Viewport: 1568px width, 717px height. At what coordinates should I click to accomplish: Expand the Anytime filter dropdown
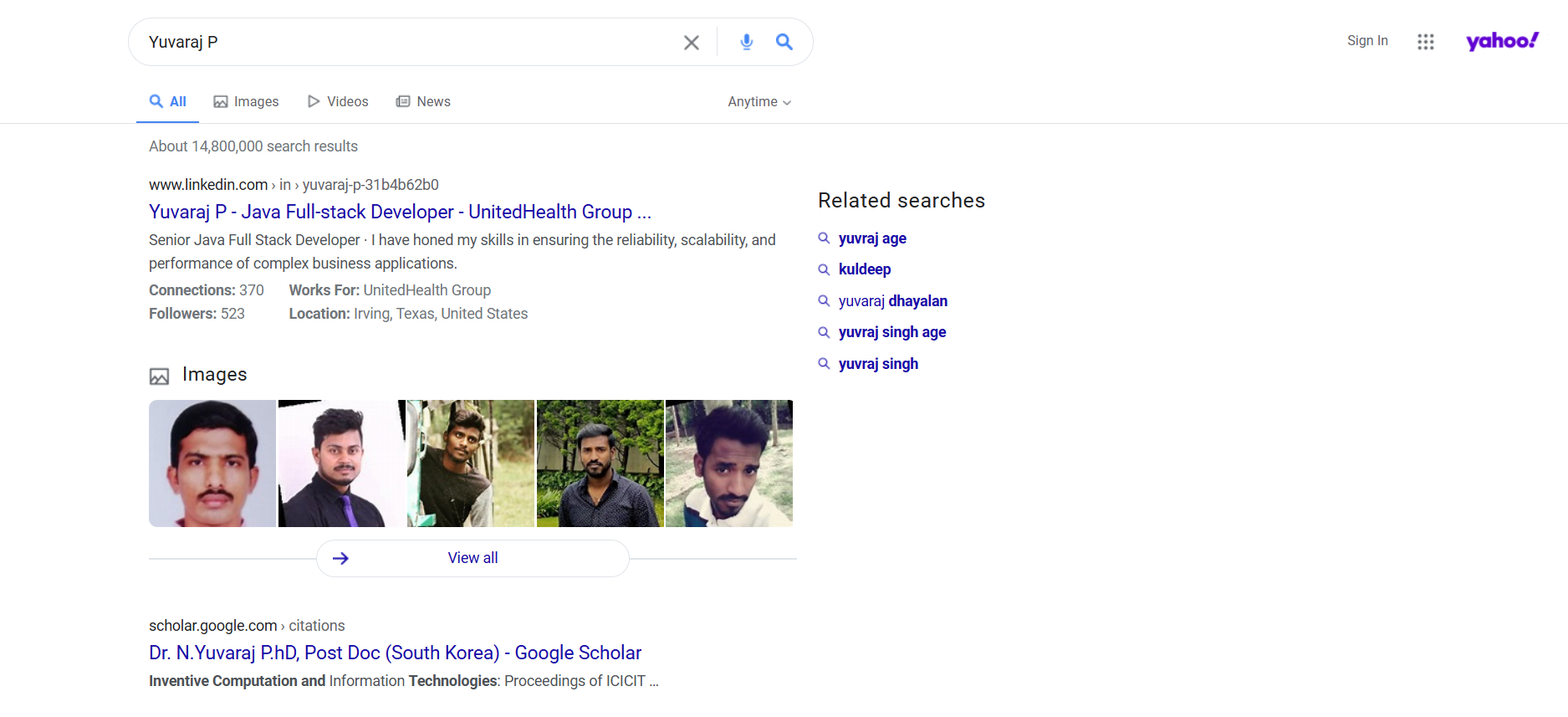pos(758,101)
